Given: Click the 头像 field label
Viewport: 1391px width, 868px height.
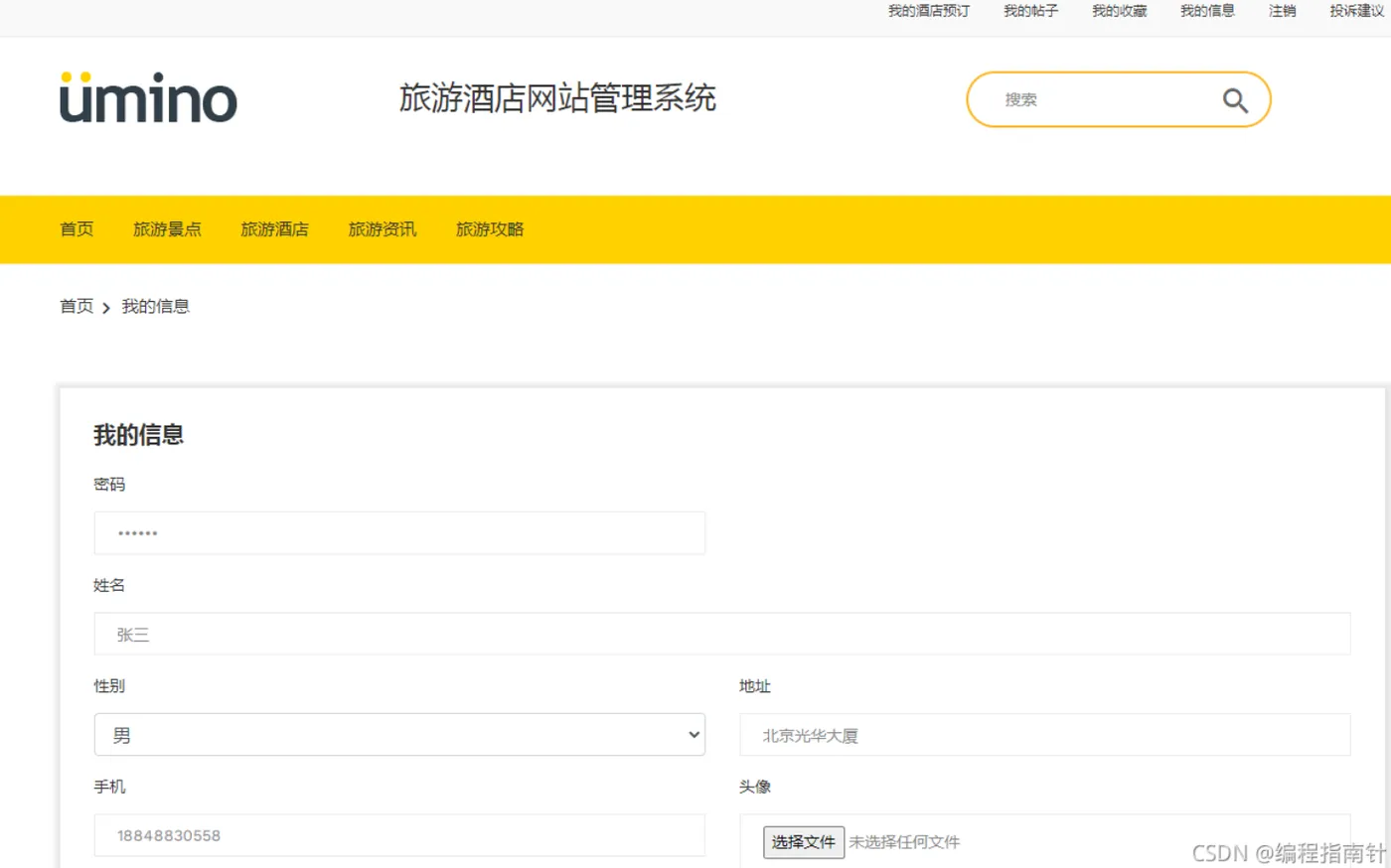Looking at the screenshot, I should [x=755, y=787].
